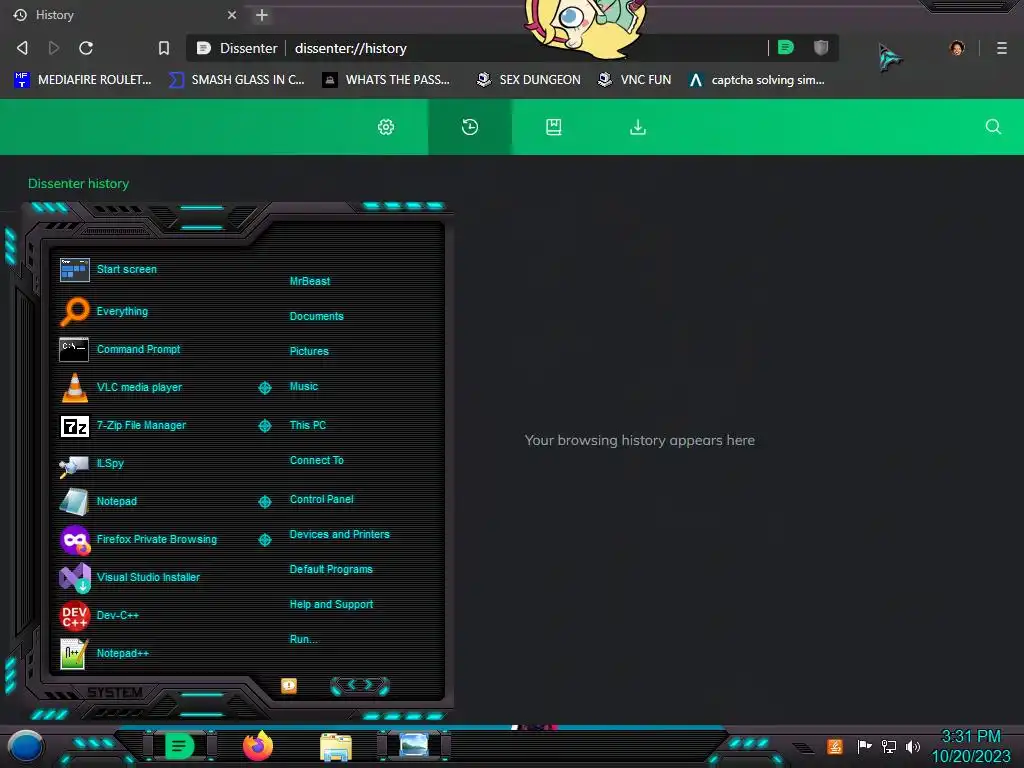Click the shutdown arrows button in start menu
This screenshot has height=768, width=1024.
[360, 685]
